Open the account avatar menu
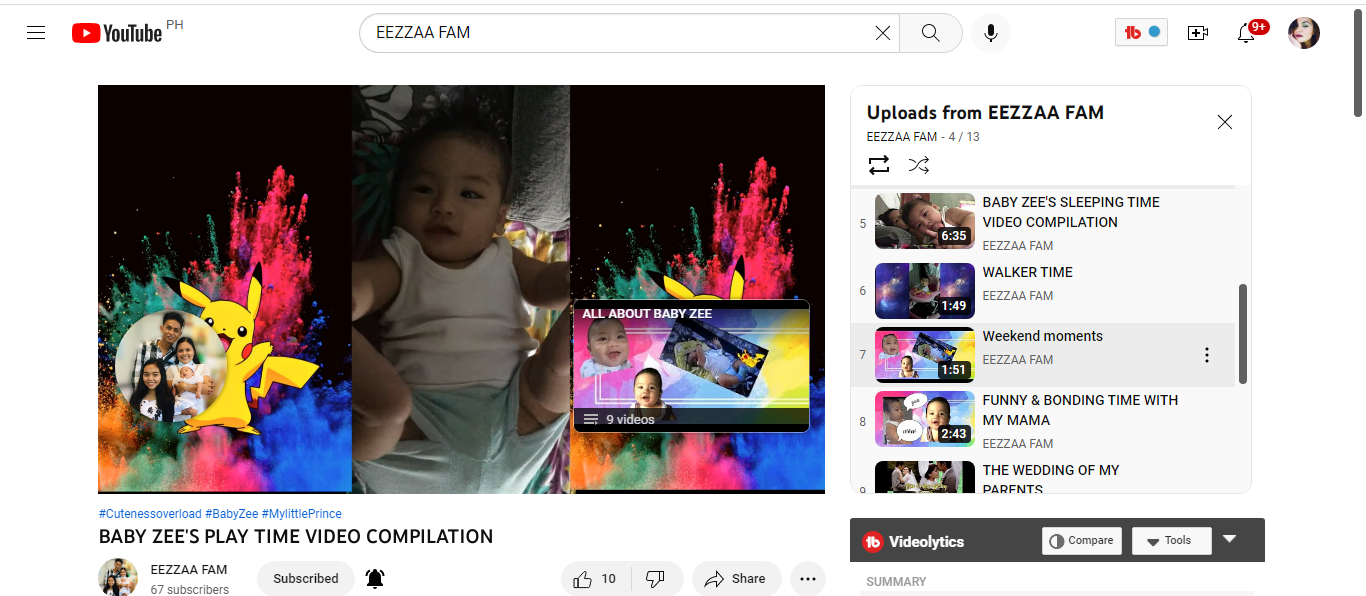The image size is (1366, 596). coord(1304,33)
